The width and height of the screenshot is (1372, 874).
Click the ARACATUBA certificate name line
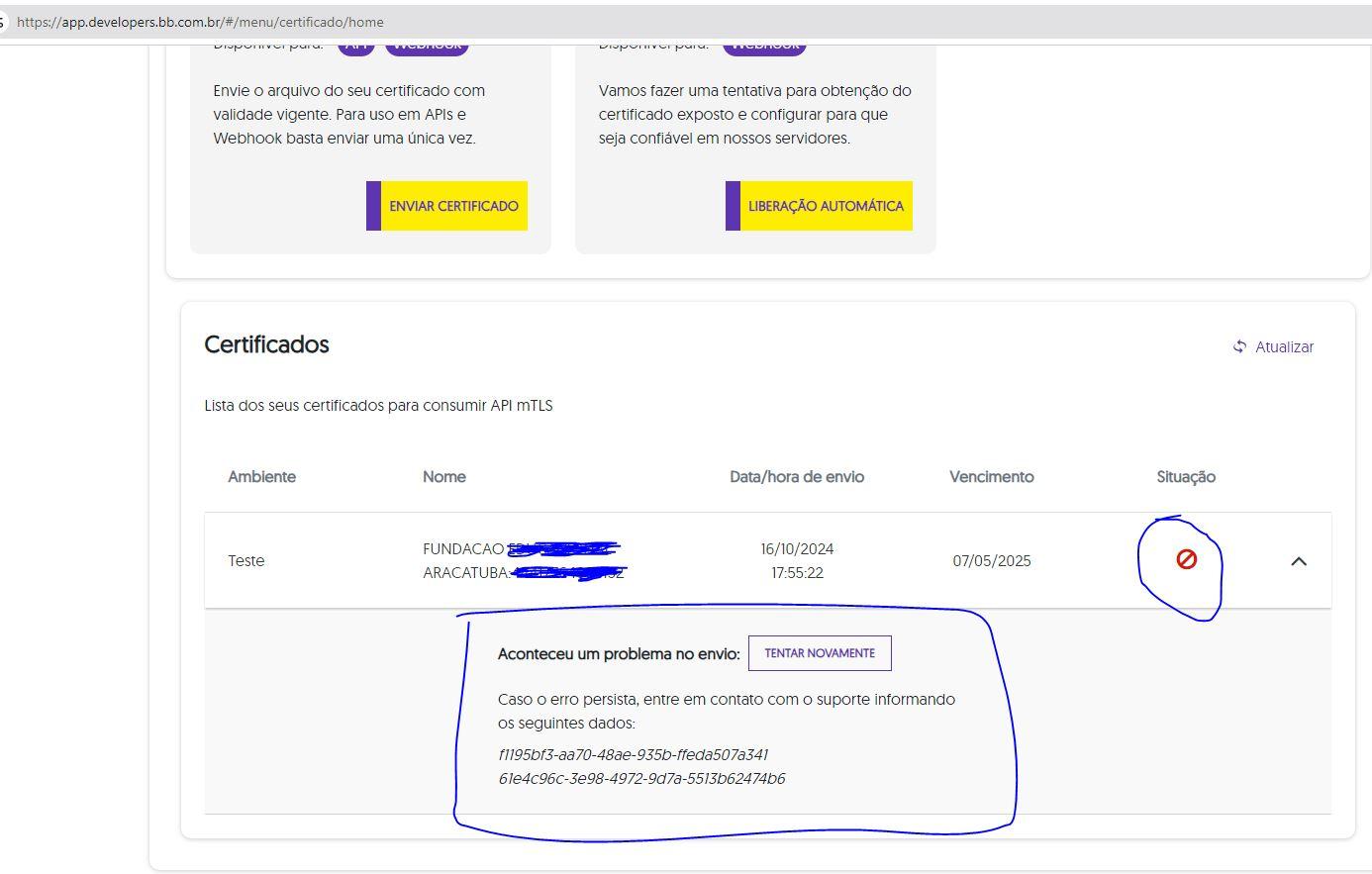click(524, 573)
